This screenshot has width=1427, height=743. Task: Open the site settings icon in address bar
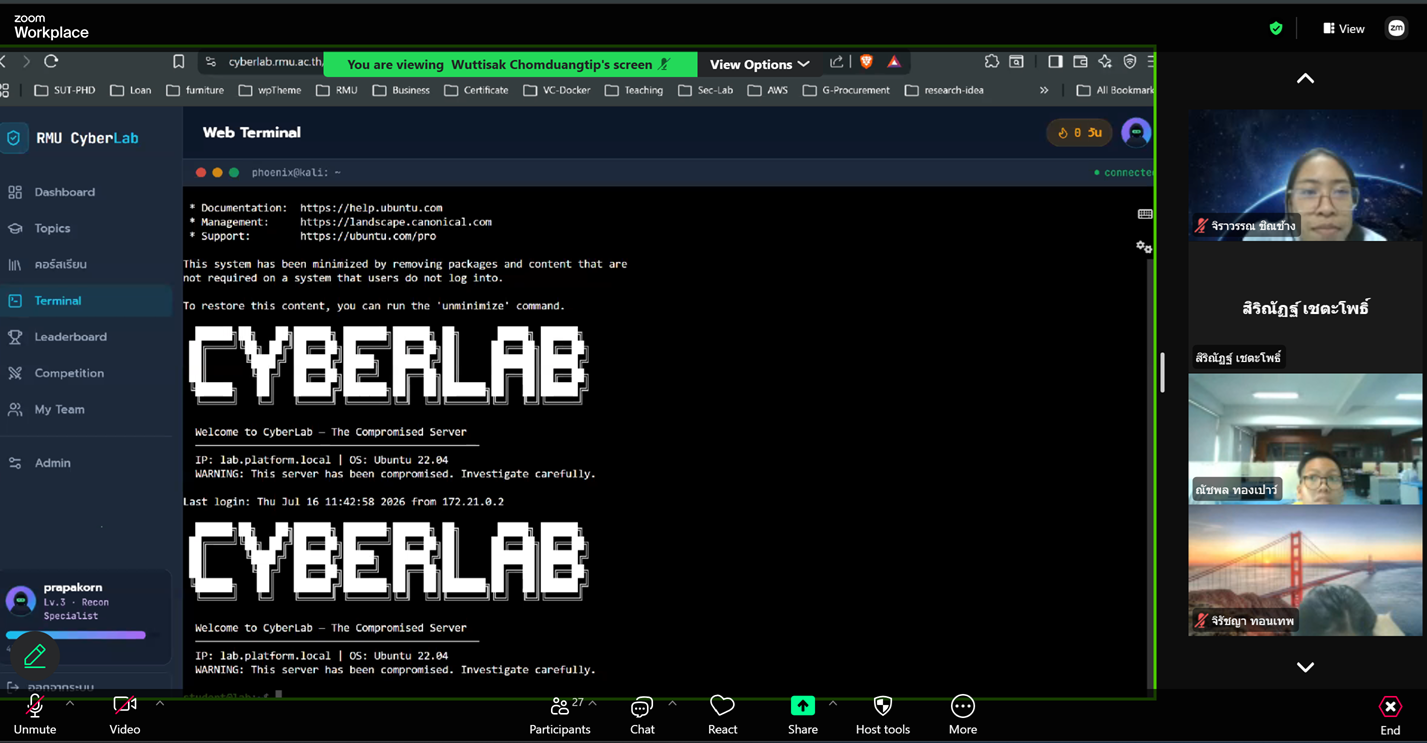tap(210, 62)
